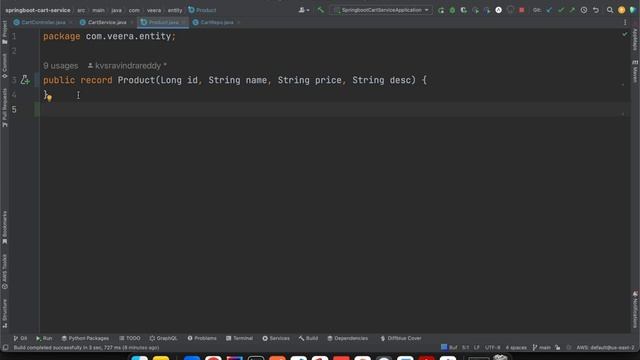Open the GraphQL tool window
640x360 pixels.
point(163,338)
